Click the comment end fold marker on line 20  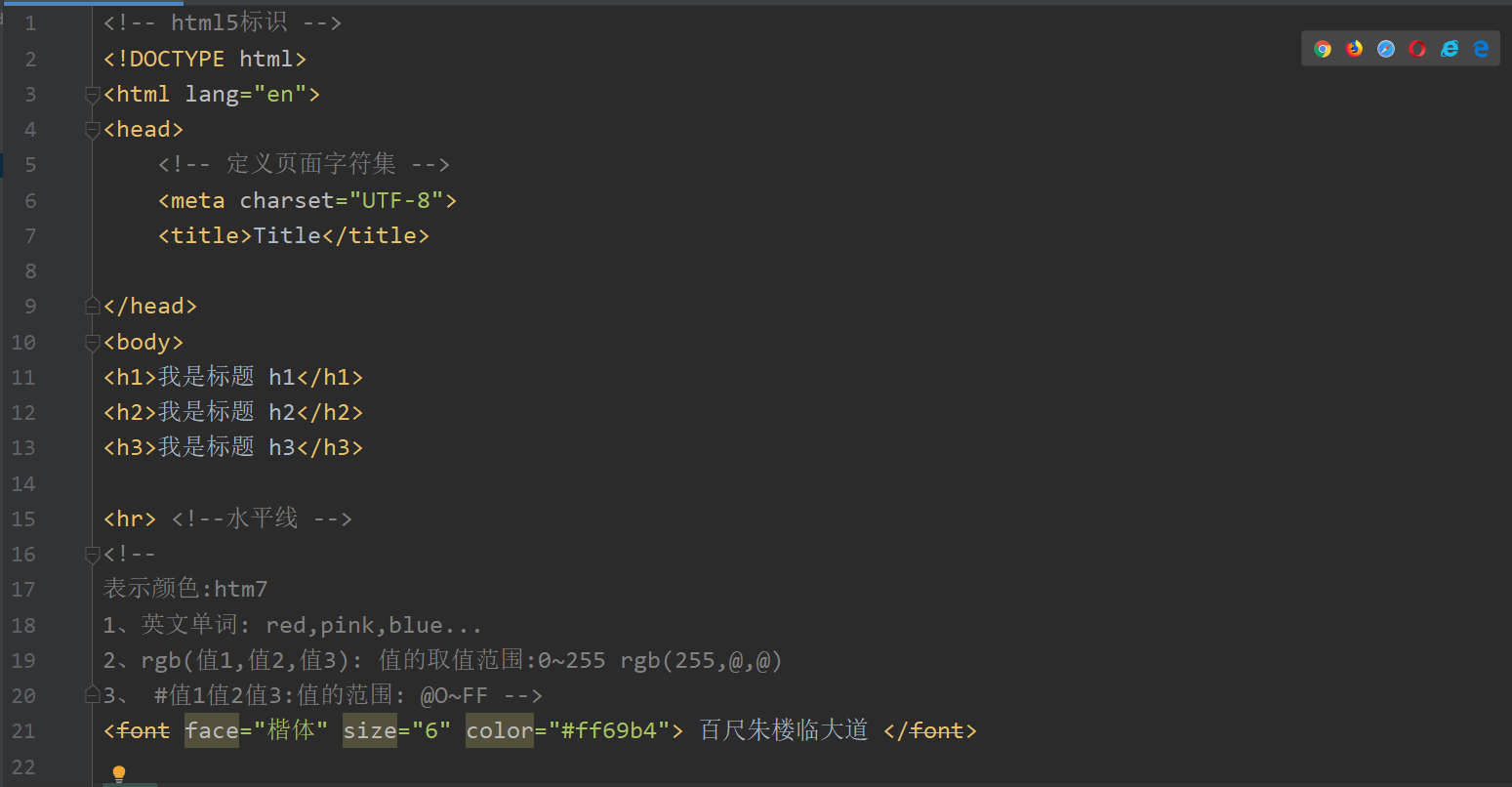93,696
